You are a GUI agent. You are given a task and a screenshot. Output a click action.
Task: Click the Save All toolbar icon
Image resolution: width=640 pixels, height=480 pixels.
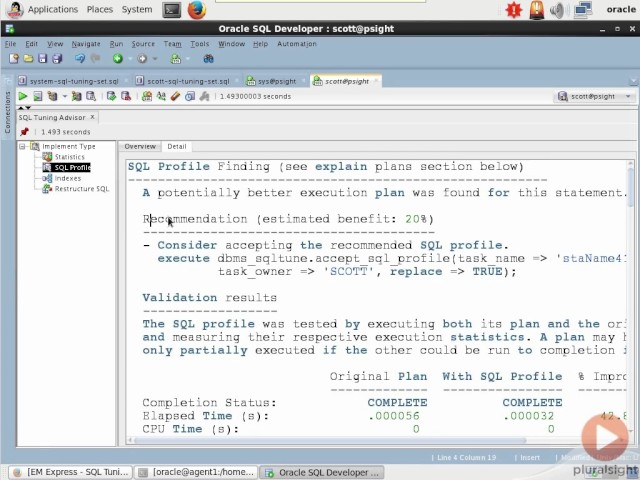pos(57,59)
